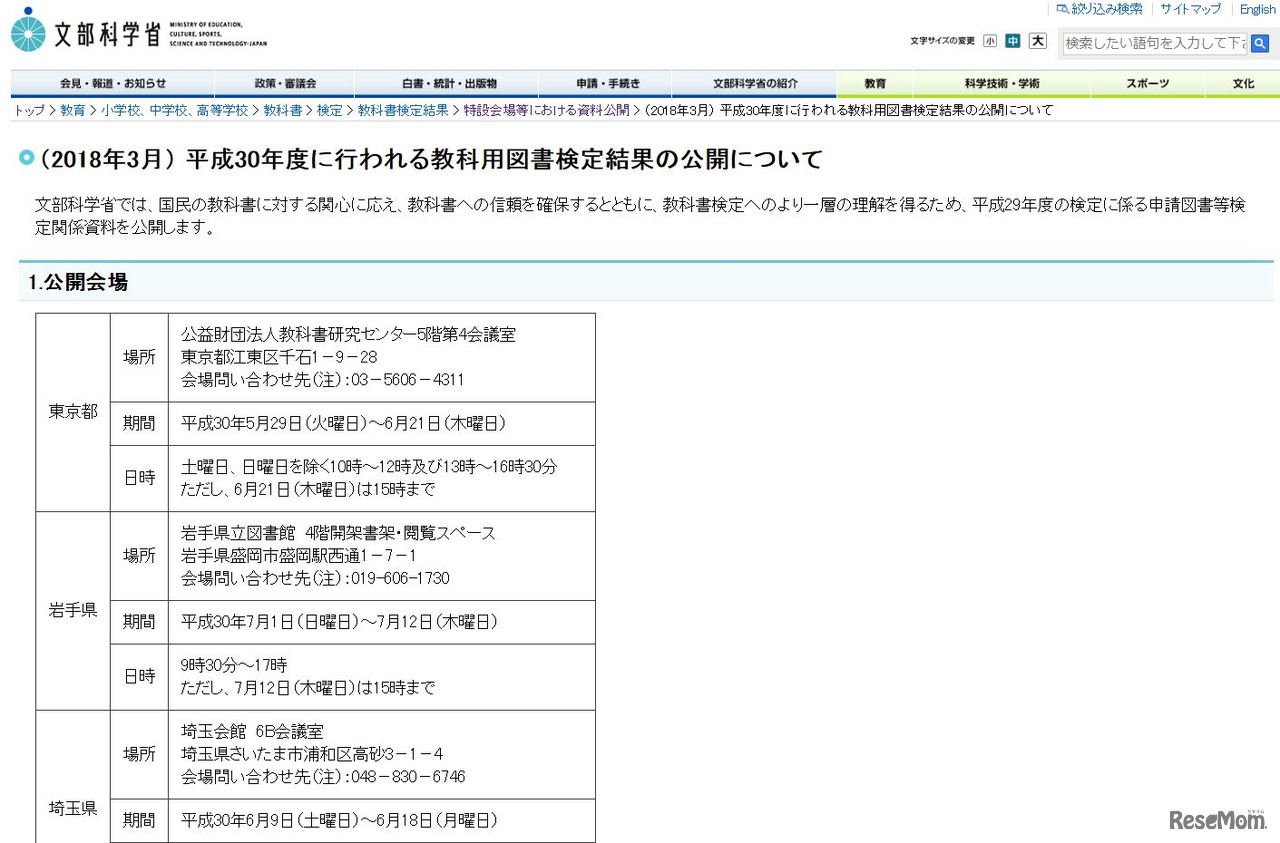Screen dimensions: 1280x843
Task: Go to トップ in breadcrumb
Action: coord(29,110)
